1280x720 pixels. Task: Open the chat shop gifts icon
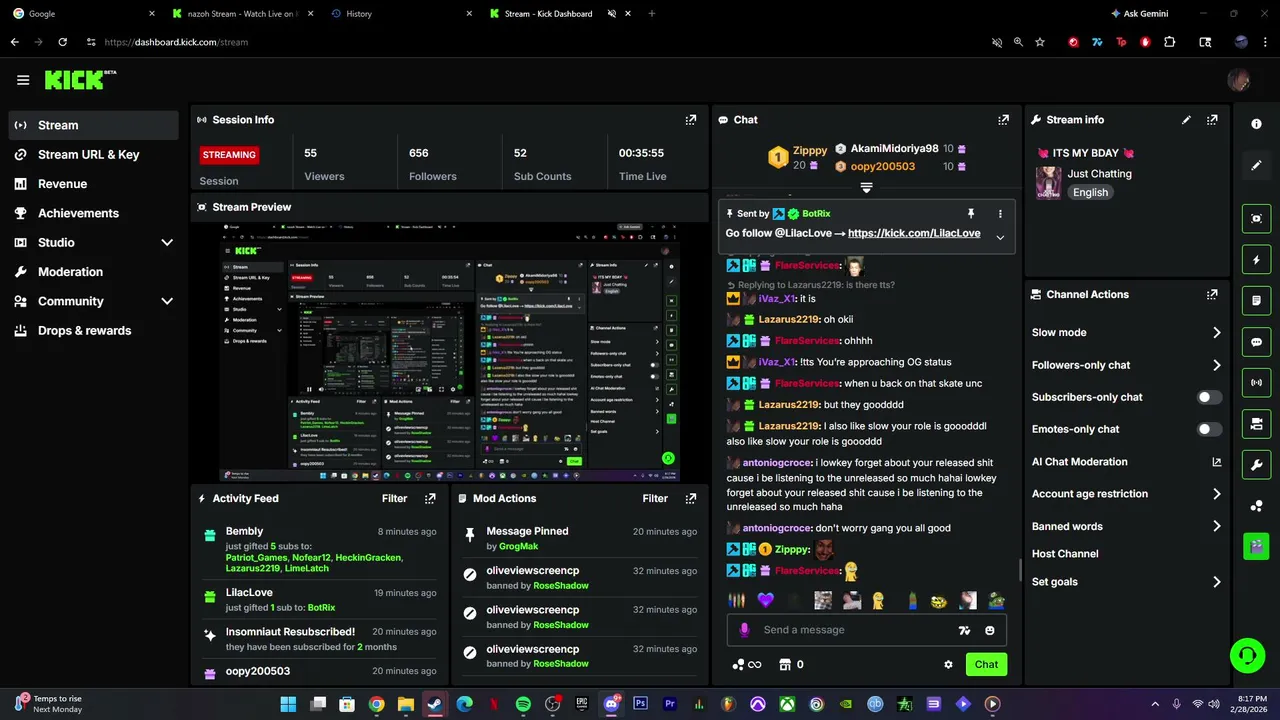pyautogui.click(x=785, y=664)
